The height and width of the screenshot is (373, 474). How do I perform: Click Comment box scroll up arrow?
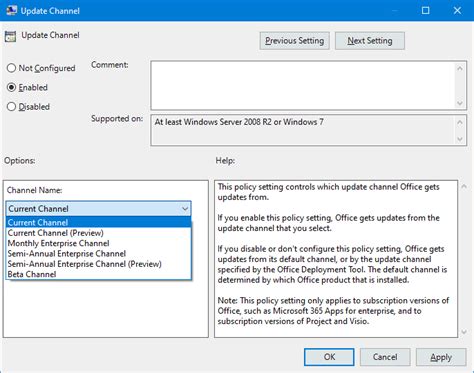(x=460, y=68)
